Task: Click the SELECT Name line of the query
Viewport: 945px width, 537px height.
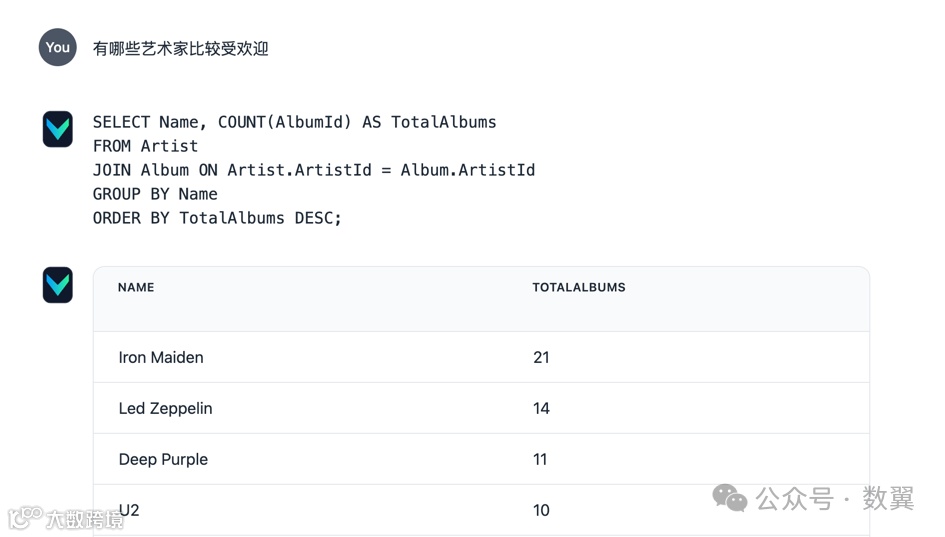Action: (x=294, y=122)
